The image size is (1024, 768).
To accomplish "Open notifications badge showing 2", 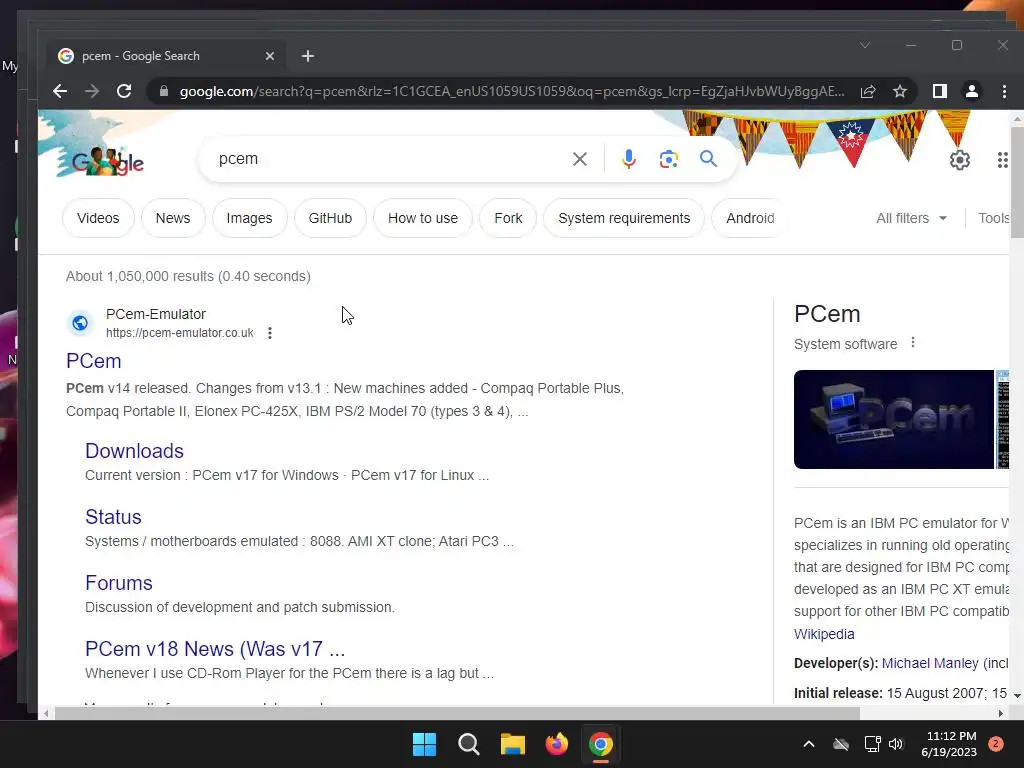I will click(x=996, y=744).
